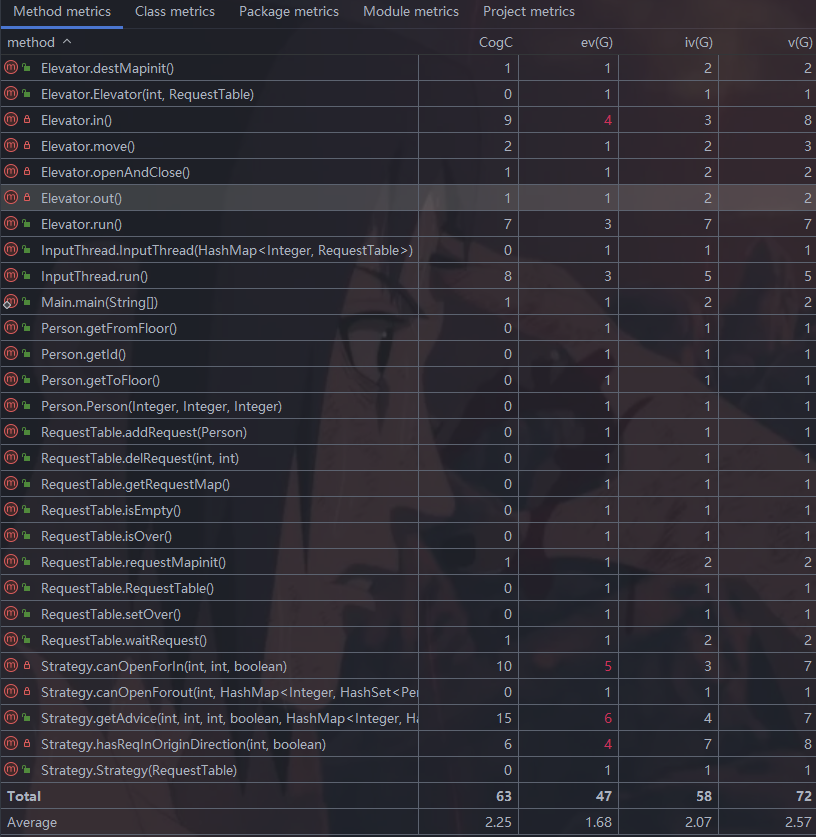
Task: Click the method icon for Main.main(String[])
Action: click(12, 302)
